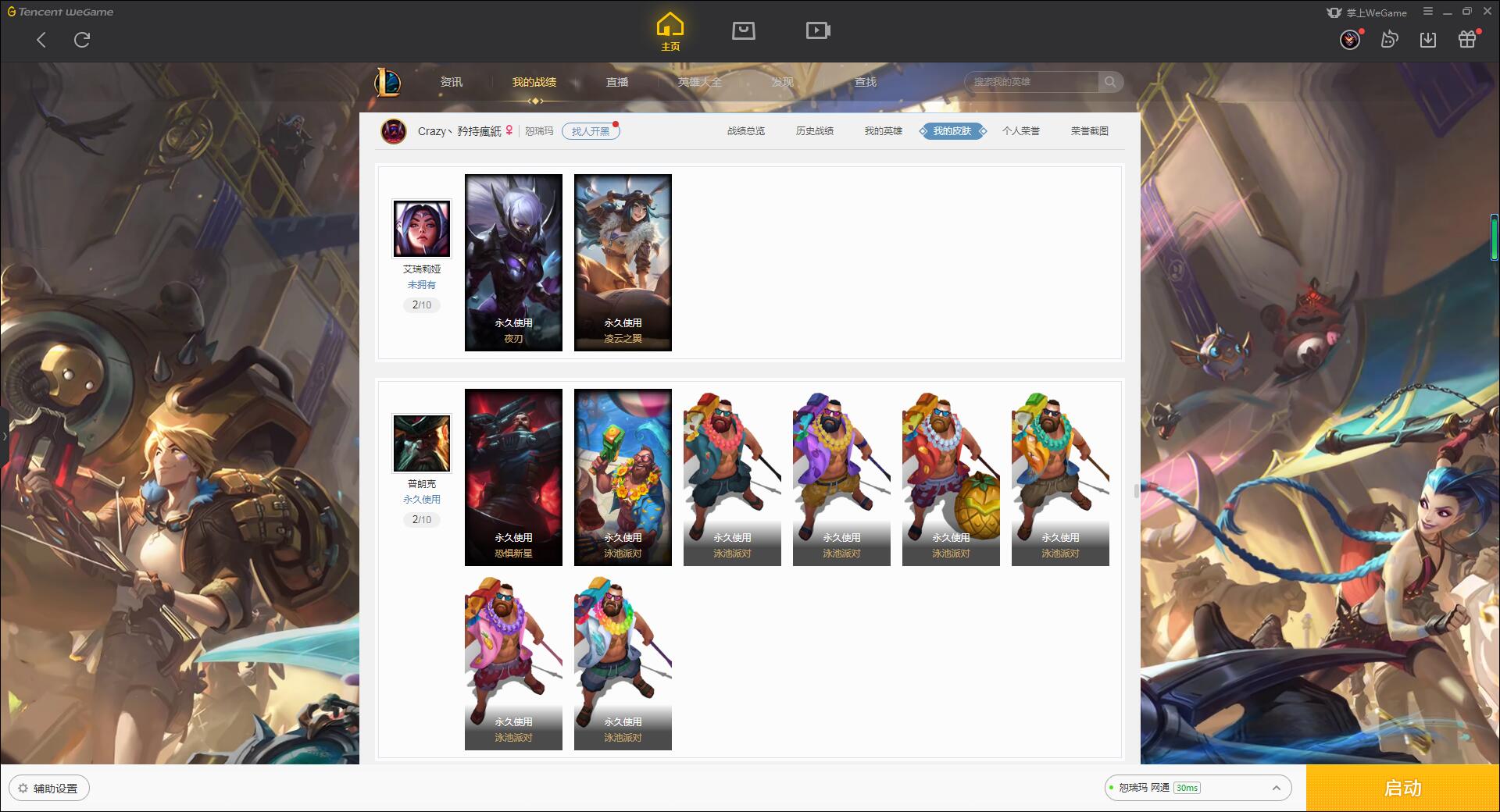Click the 启动 launch button
This screenshot has height=812, width=1500.
(x=1403, y=788)
